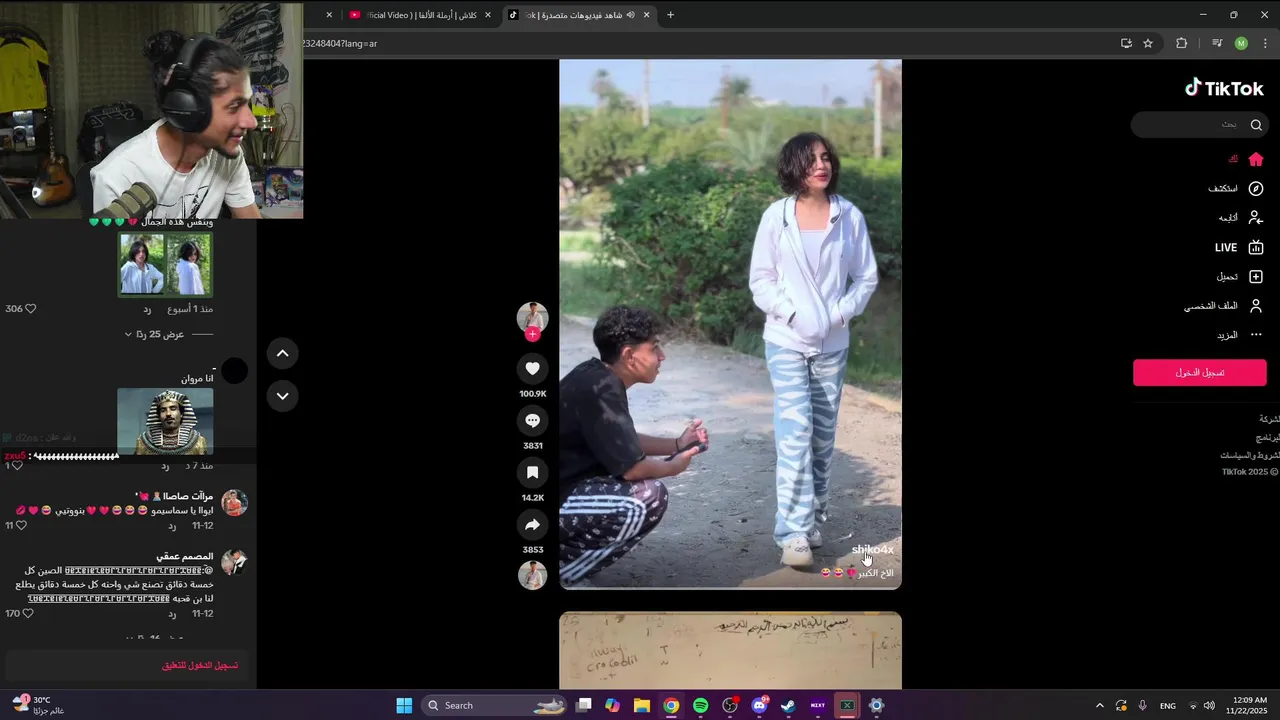Share the video using the arrow icon
1280x720 pixels.
click(x=532, y=525)
